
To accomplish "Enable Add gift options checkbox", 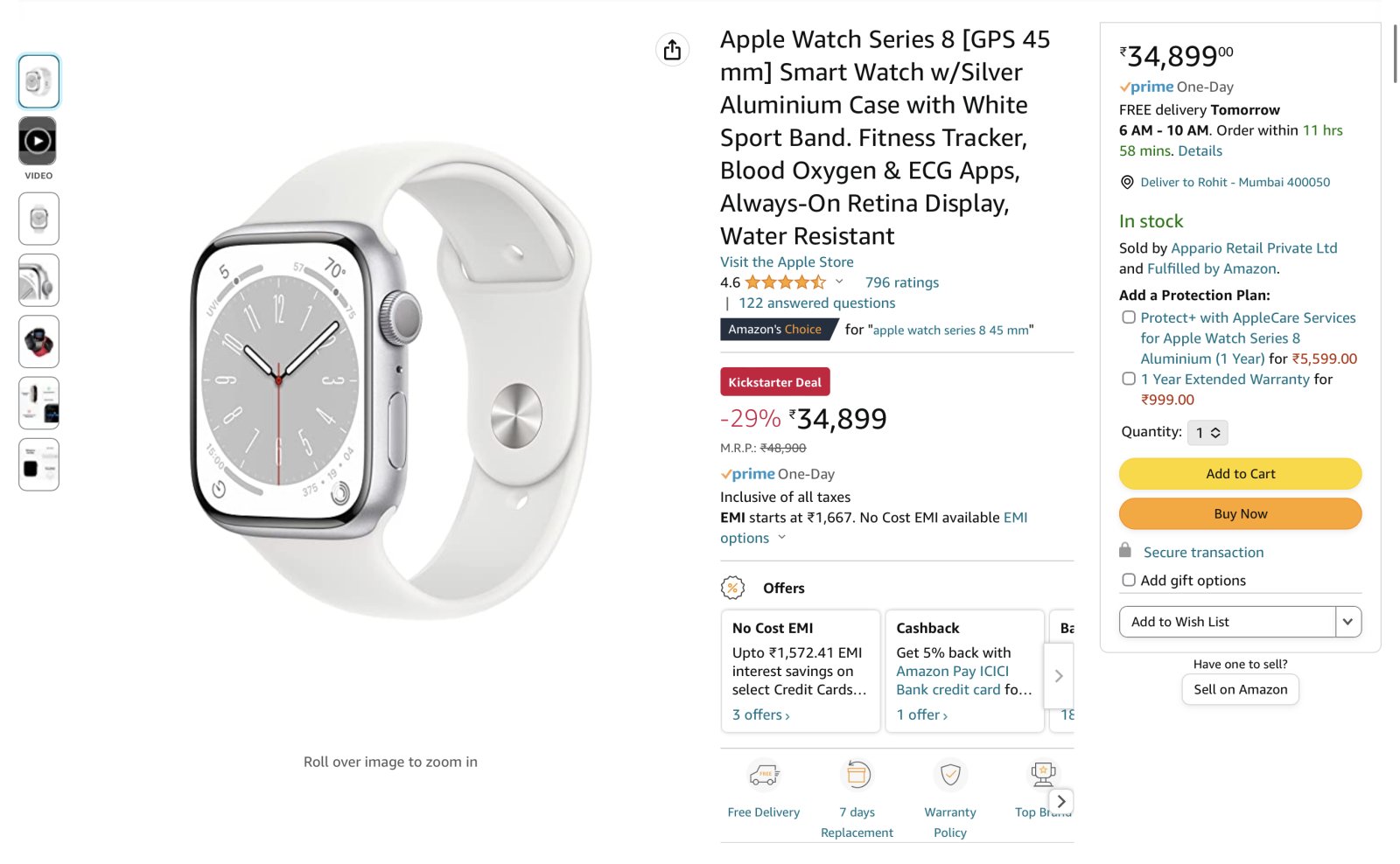I will coord(1129,580).
